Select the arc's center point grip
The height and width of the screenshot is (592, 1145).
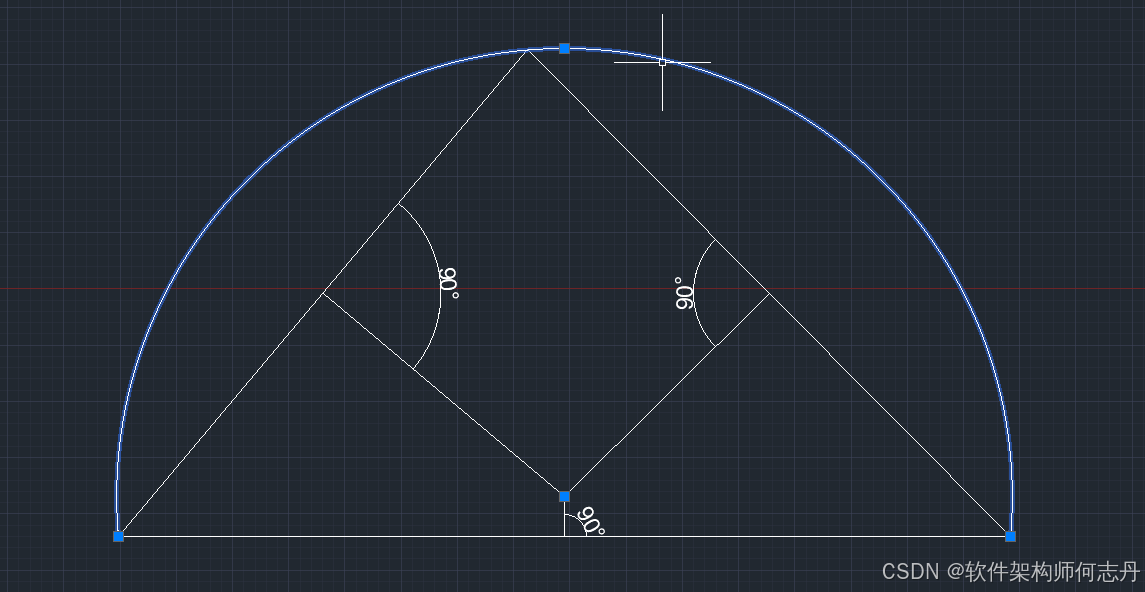[564, 496]
